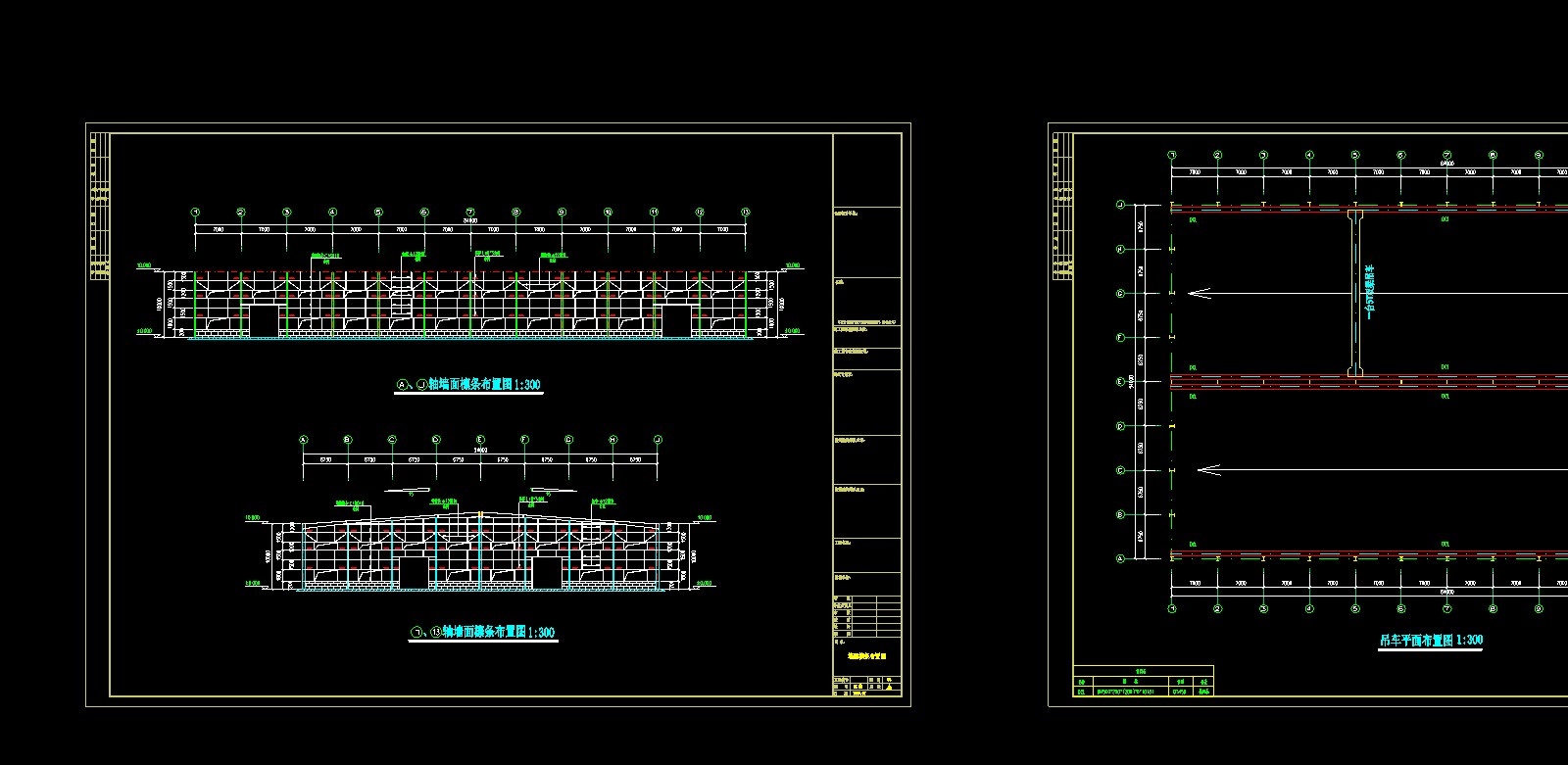This screenshot has height=765, width=1568.
Task: Select axis bubble A left of crane plan
Action: tap(1121, 558)
